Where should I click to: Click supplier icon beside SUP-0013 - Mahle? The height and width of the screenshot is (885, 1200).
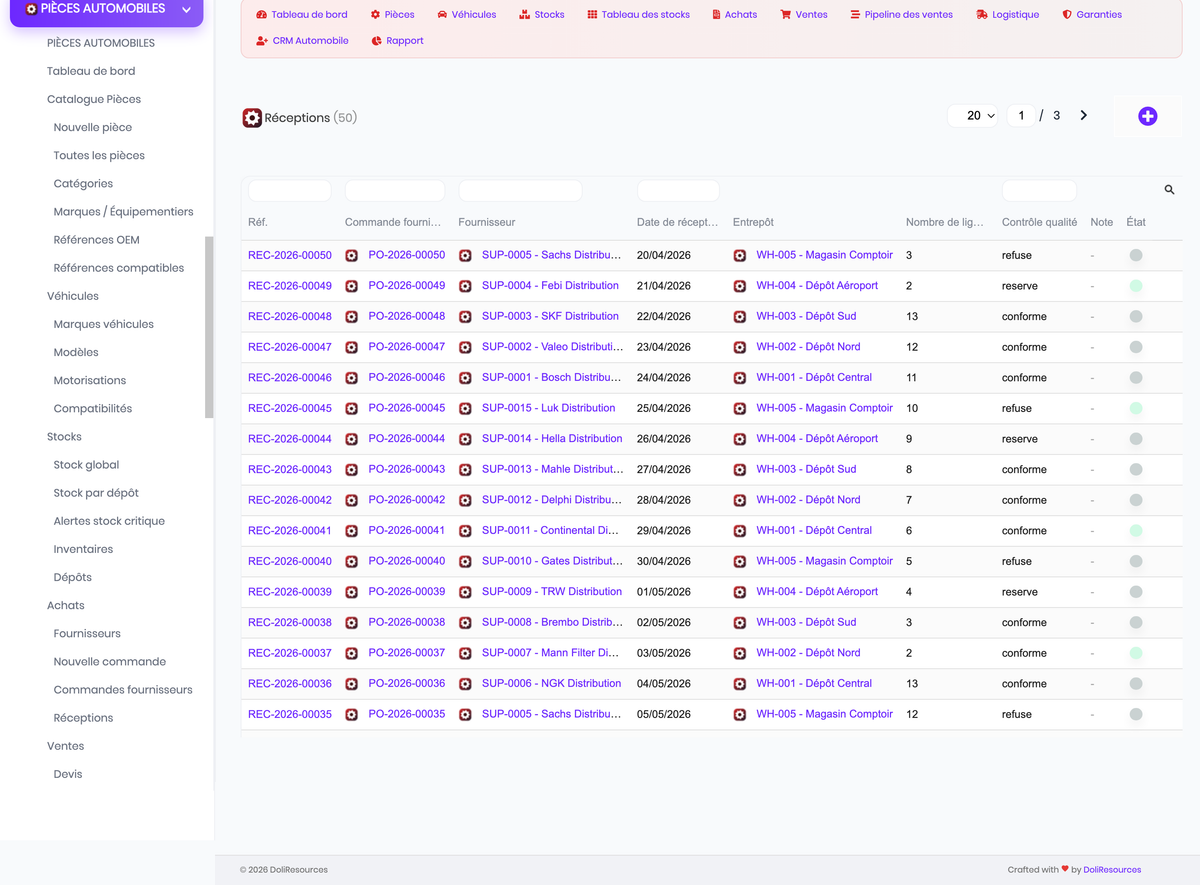pyautogui.click(x=465, y=470)
